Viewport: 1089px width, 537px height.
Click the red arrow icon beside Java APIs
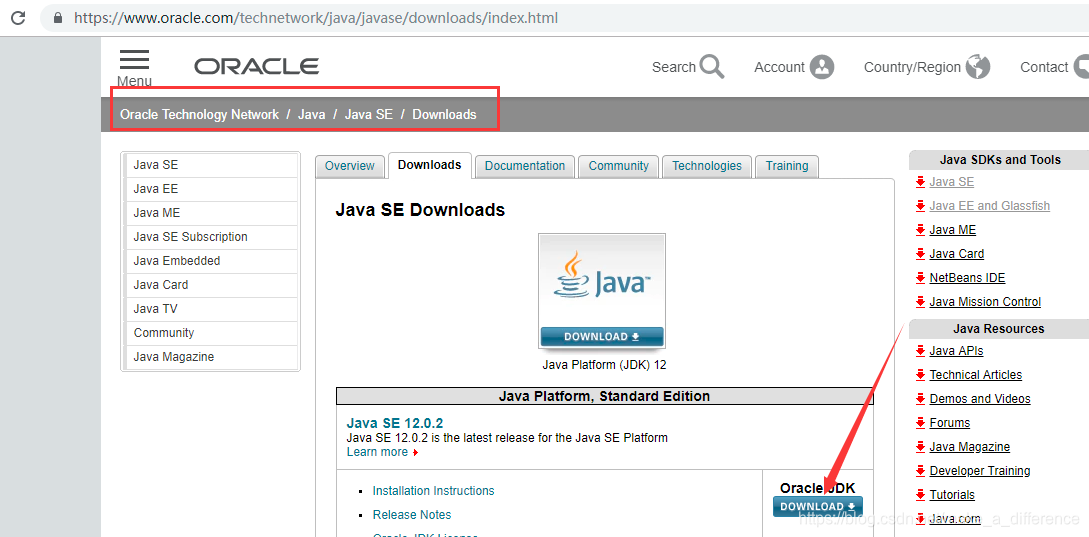[x=920, y=351]
